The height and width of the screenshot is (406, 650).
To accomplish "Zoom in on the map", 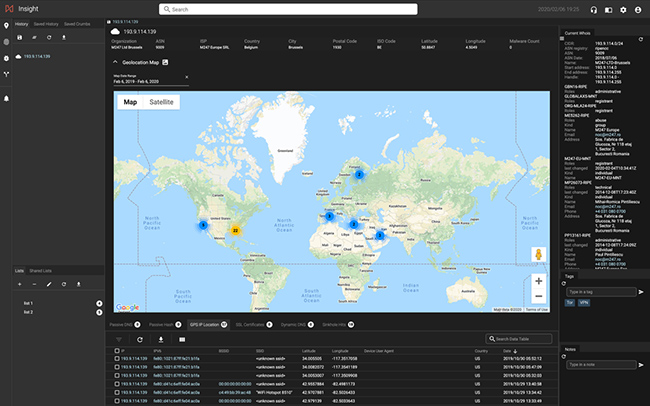I will pos(539,281).
